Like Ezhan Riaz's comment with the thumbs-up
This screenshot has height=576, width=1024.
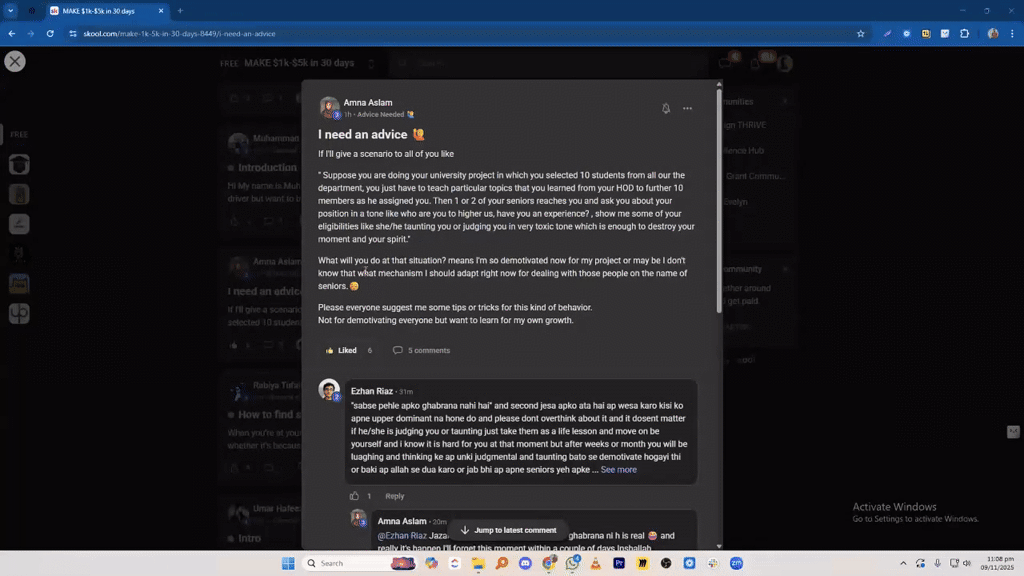click(354, 496)
